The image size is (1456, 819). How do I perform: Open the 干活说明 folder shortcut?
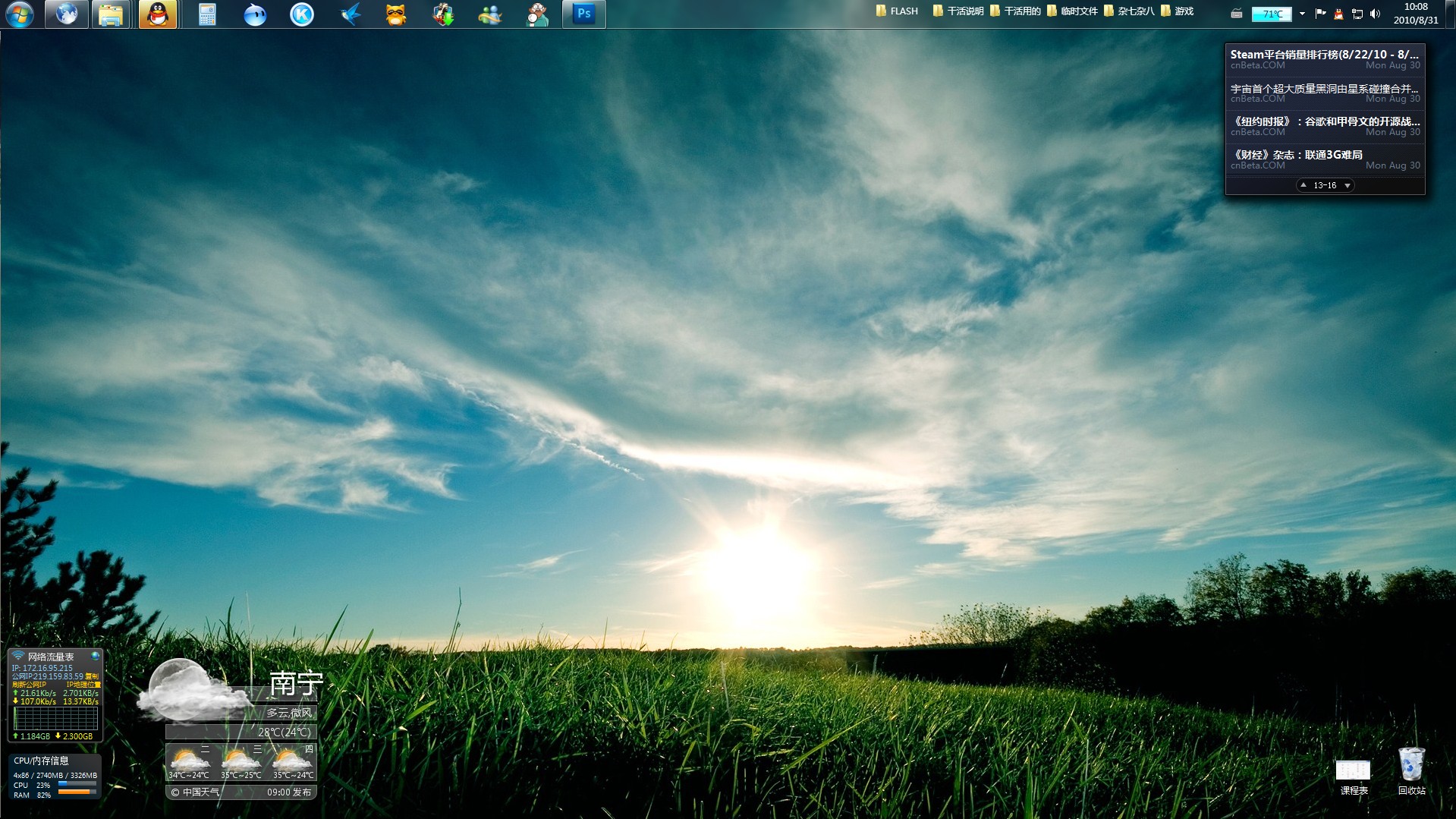coord(958,11)
